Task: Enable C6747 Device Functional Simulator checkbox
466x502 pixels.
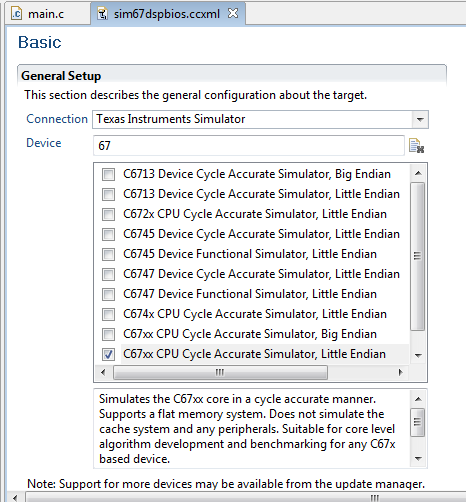Action: (x=108, y=294)
